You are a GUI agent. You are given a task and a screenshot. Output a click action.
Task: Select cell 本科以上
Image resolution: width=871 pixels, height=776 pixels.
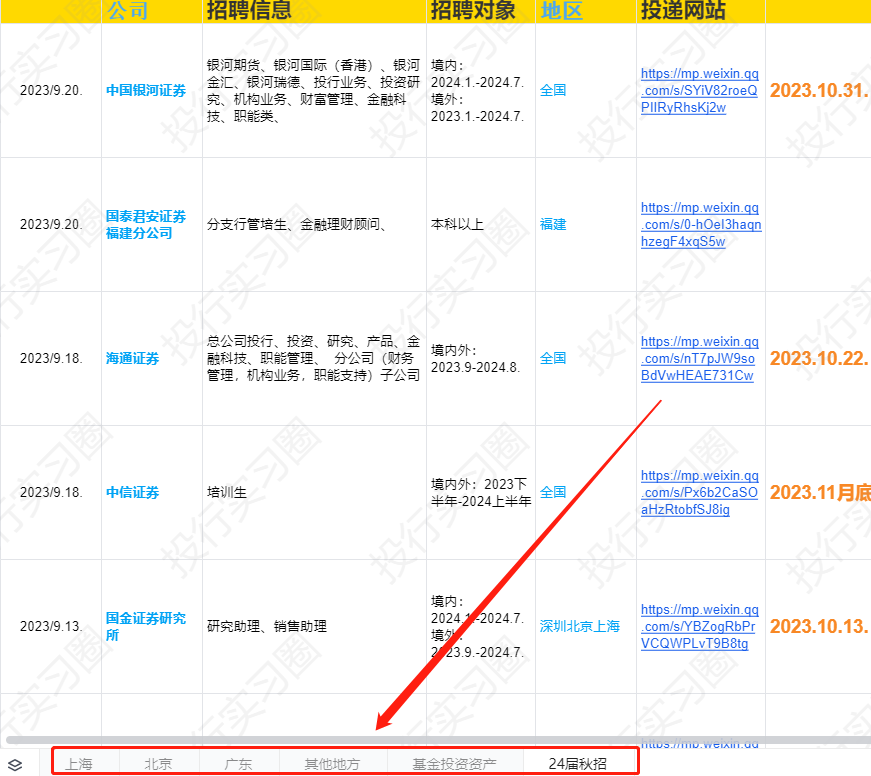(x=481, y=224)
